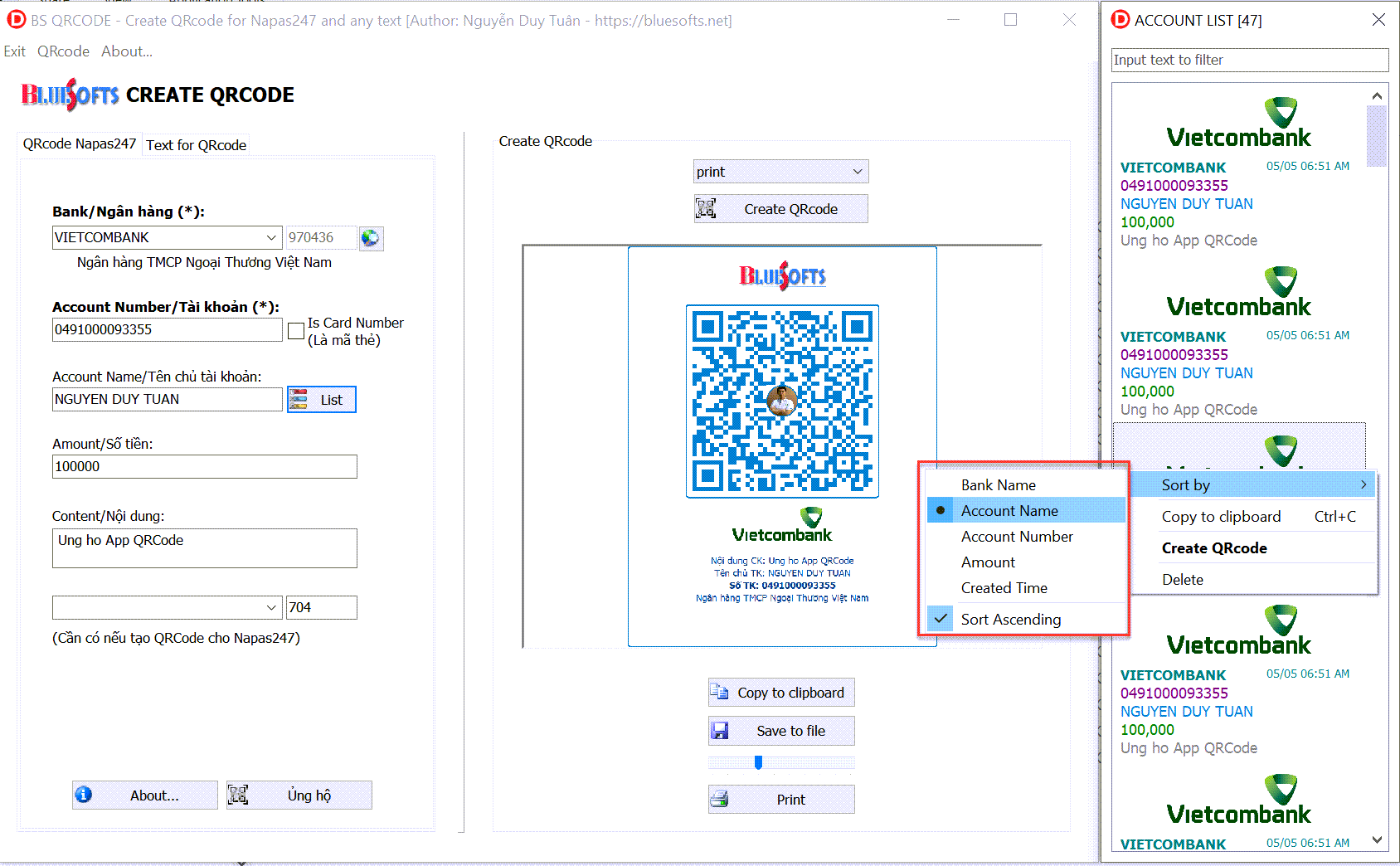Click the clipboard icon on Copy to clipboard button

pyautogui.click(x=719, y=693)
